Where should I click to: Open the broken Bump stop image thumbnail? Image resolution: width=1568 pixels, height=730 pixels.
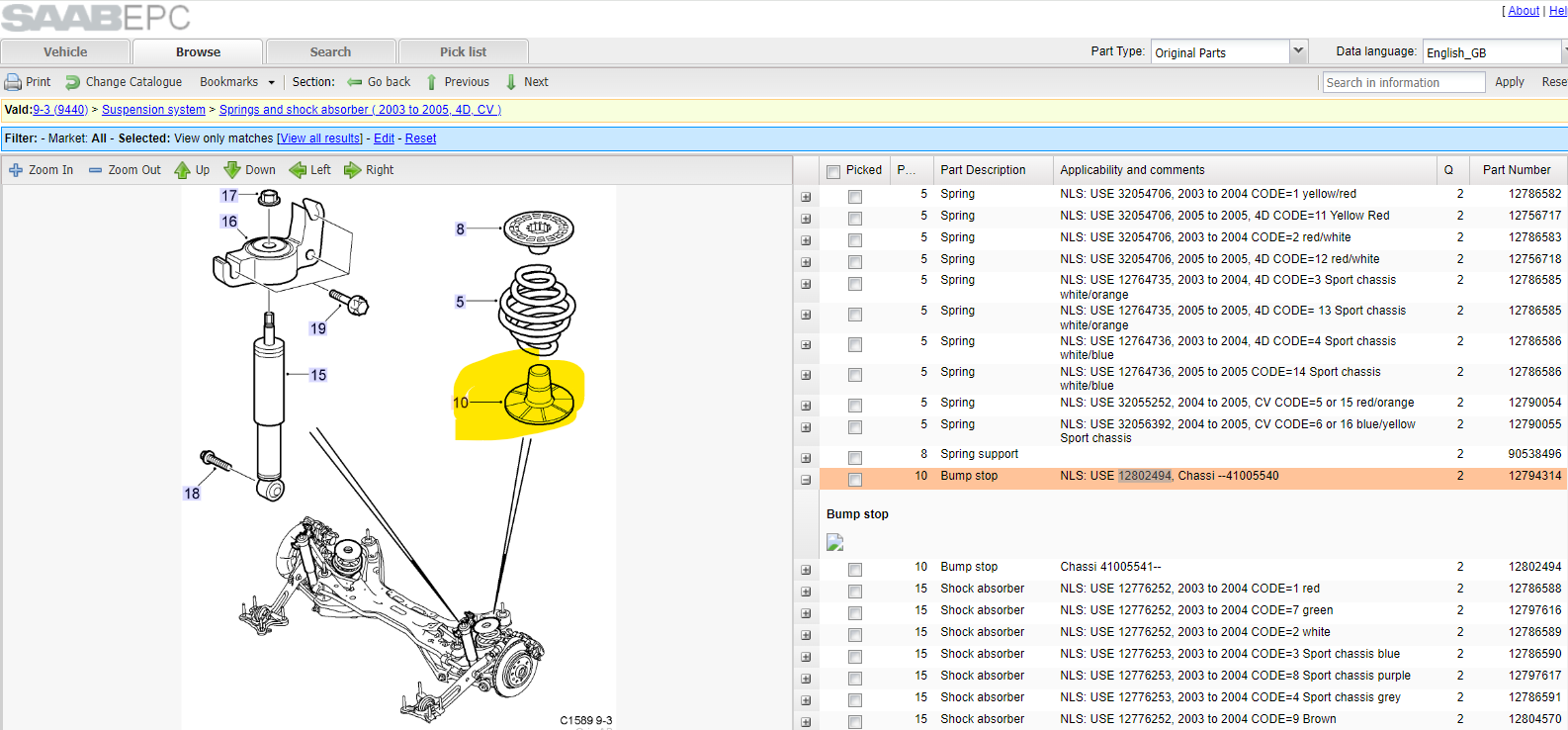tap(835, 542)
